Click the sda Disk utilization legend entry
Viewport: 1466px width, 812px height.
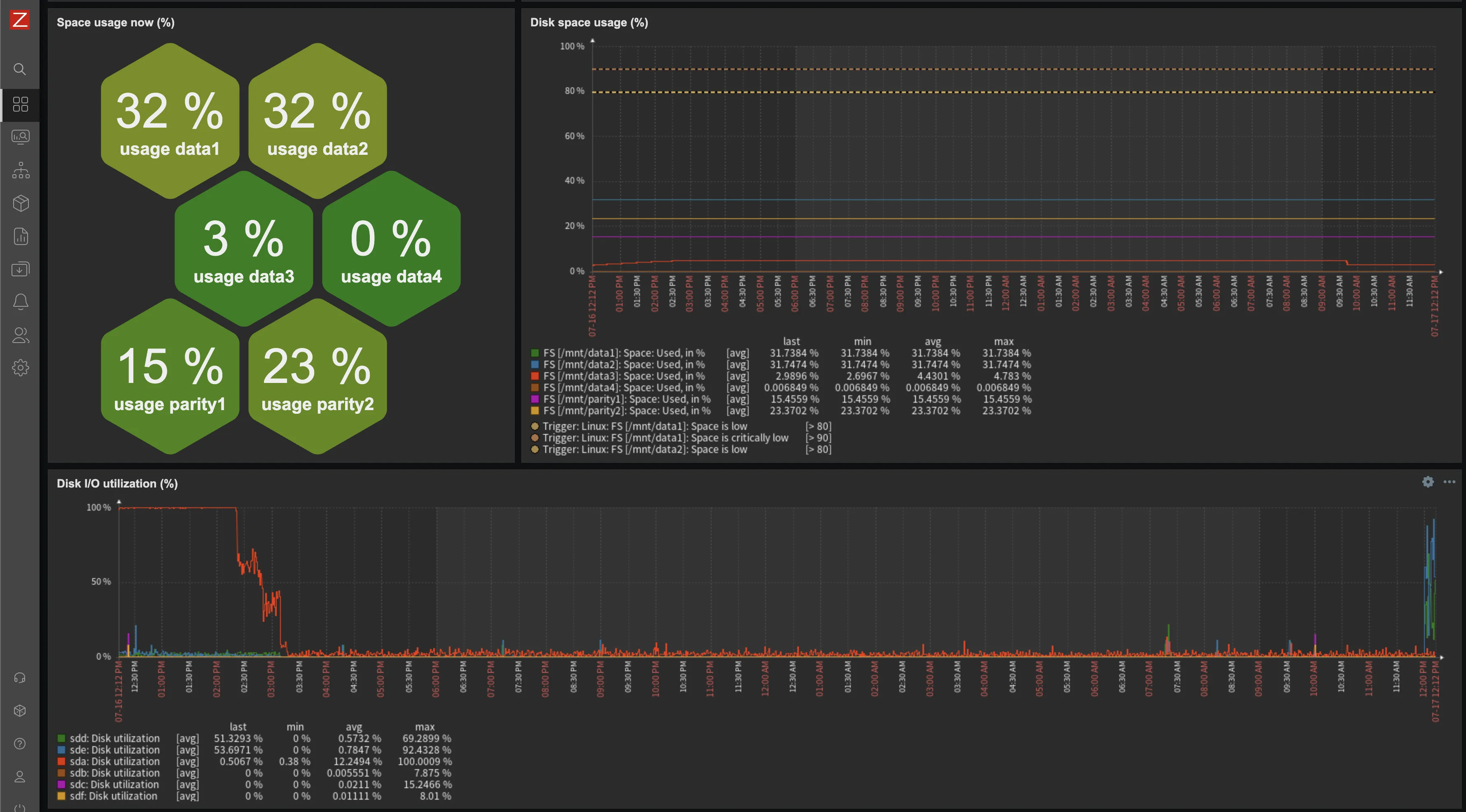[x=114, y=761]
